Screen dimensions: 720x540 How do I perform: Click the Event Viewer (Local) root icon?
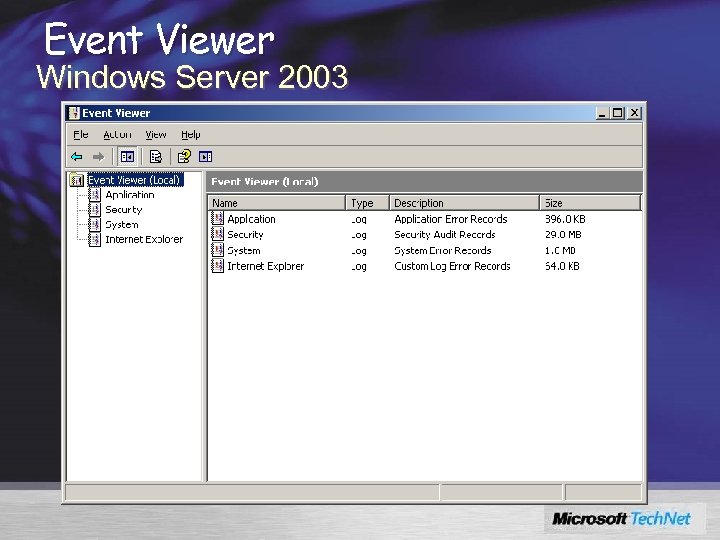tap(77, 180)
